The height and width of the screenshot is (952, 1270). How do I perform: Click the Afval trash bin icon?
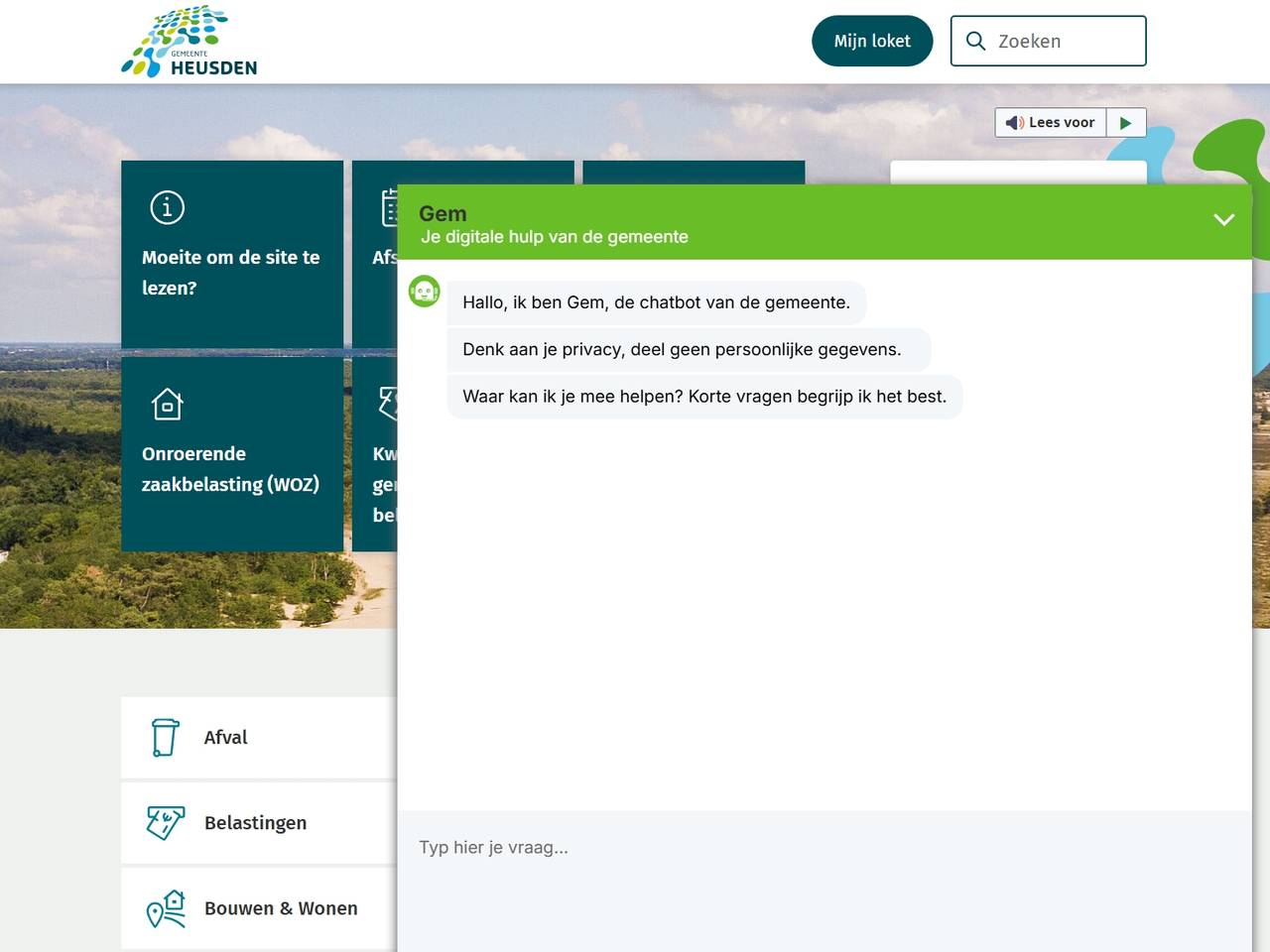[166, 738]
